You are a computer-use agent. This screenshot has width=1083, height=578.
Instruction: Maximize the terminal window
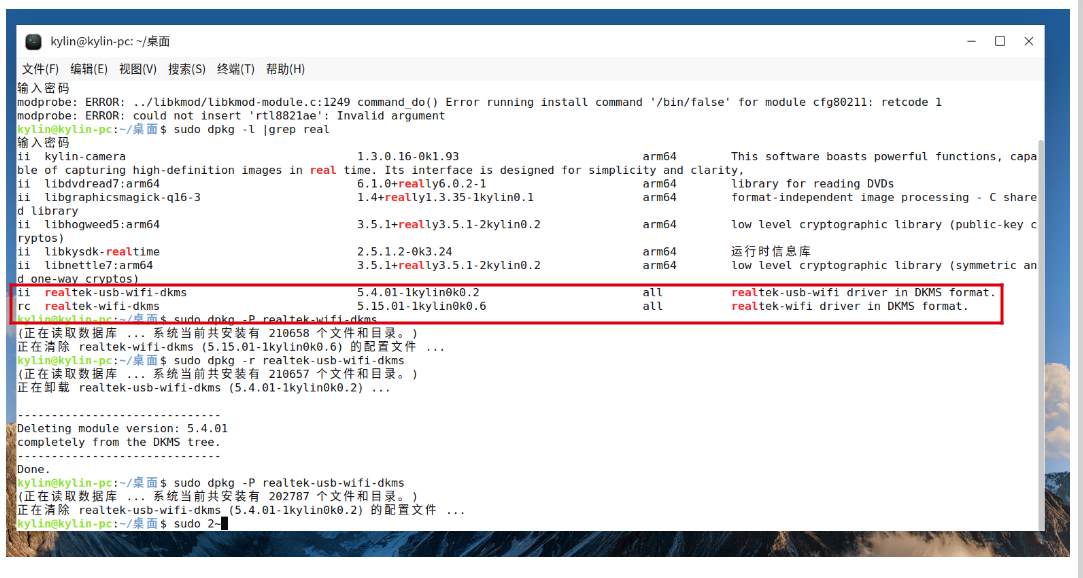click(x=999, y=41)
